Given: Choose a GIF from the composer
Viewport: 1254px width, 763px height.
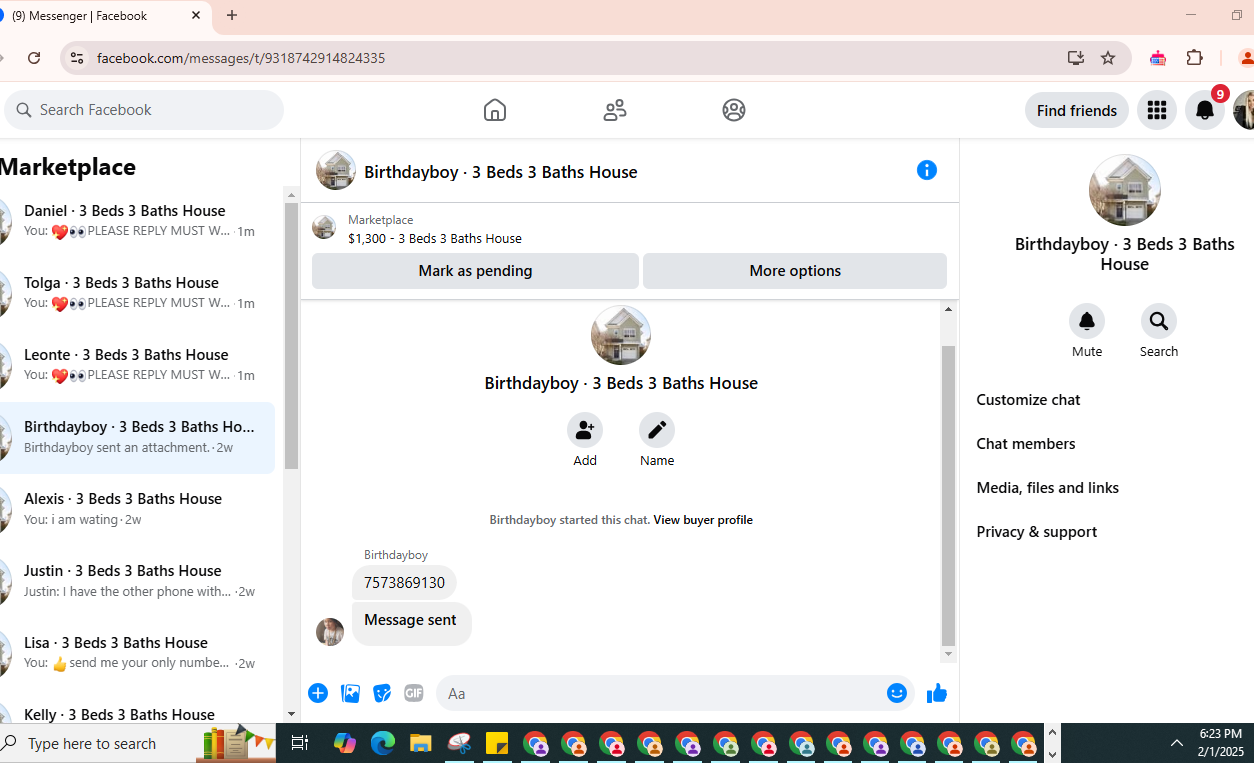Looking at the screenshot, I should click(x=414, y=693).
